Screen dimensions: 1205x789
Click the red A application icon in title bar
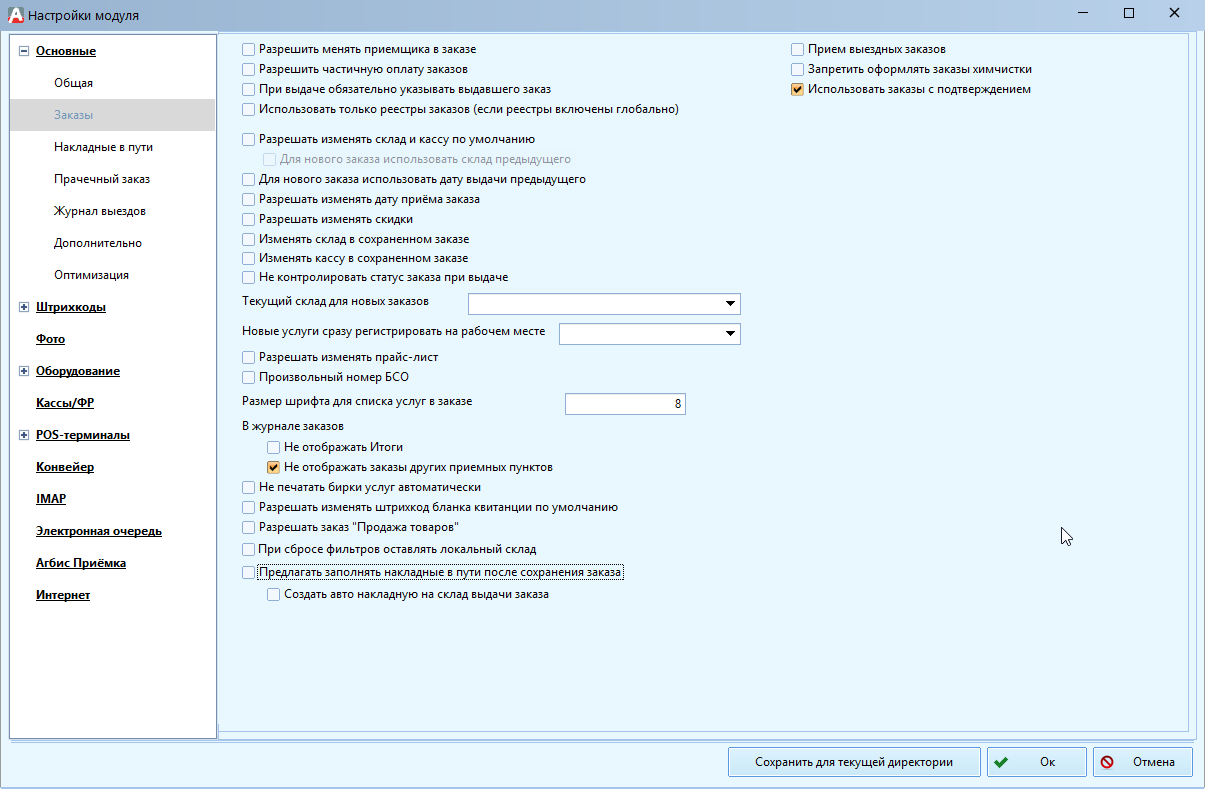tap(14, 15)
